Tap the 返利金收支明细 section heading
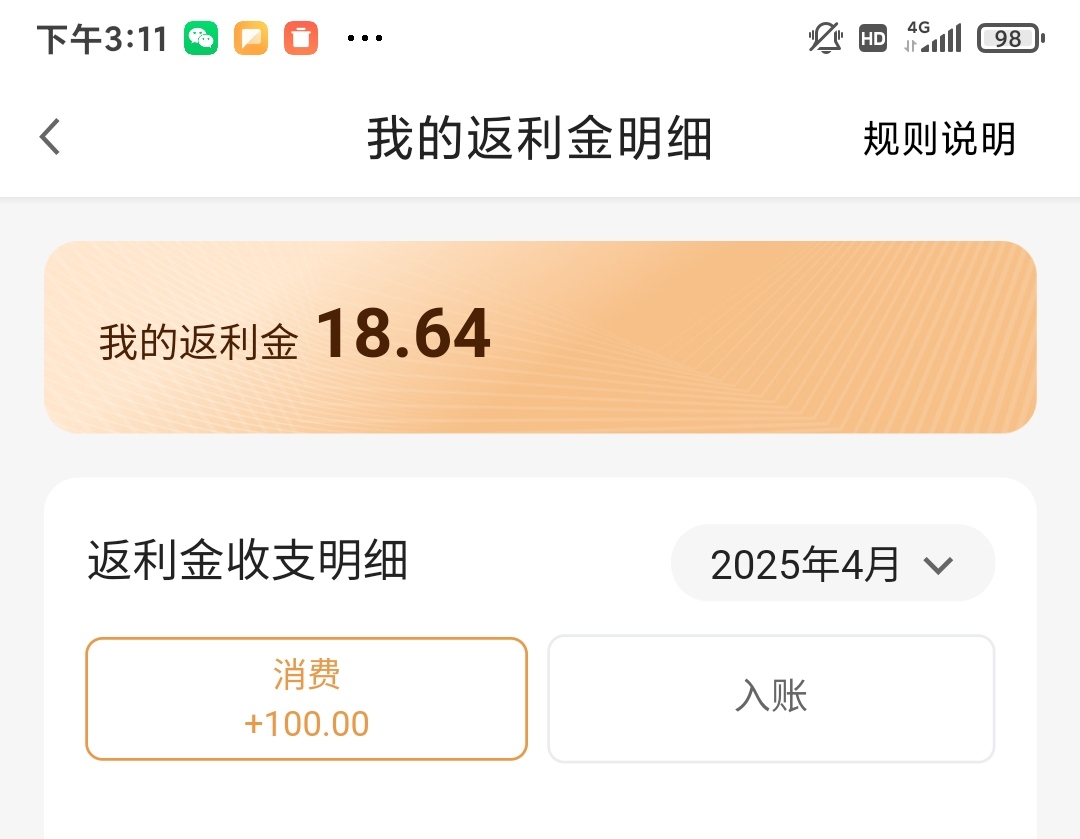1080x839 pixels. coord(248,559)
